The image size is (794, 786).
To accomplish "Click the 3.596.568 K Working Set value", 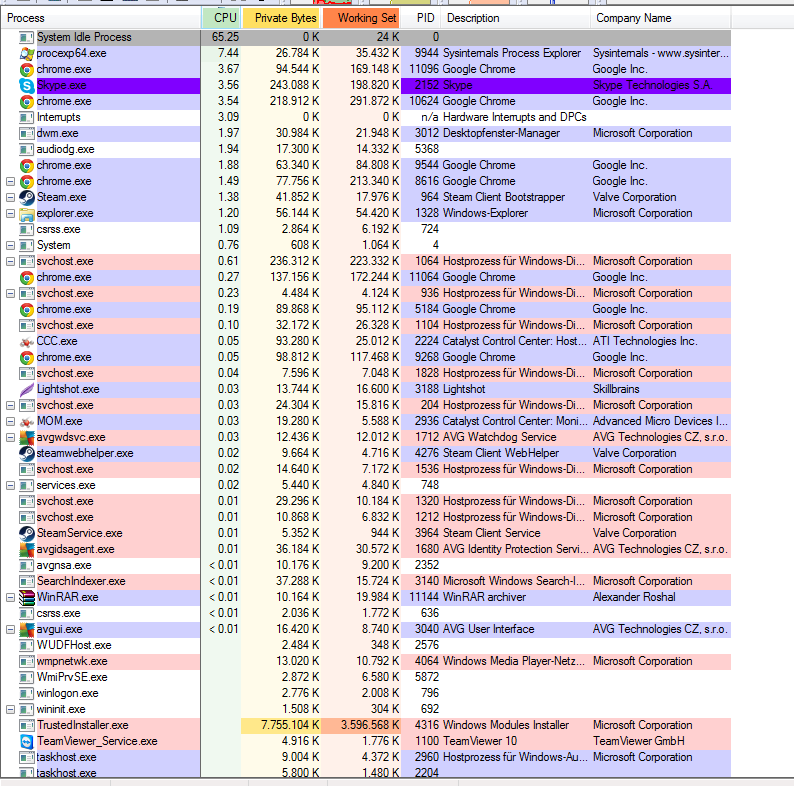I will click(370, 725).
